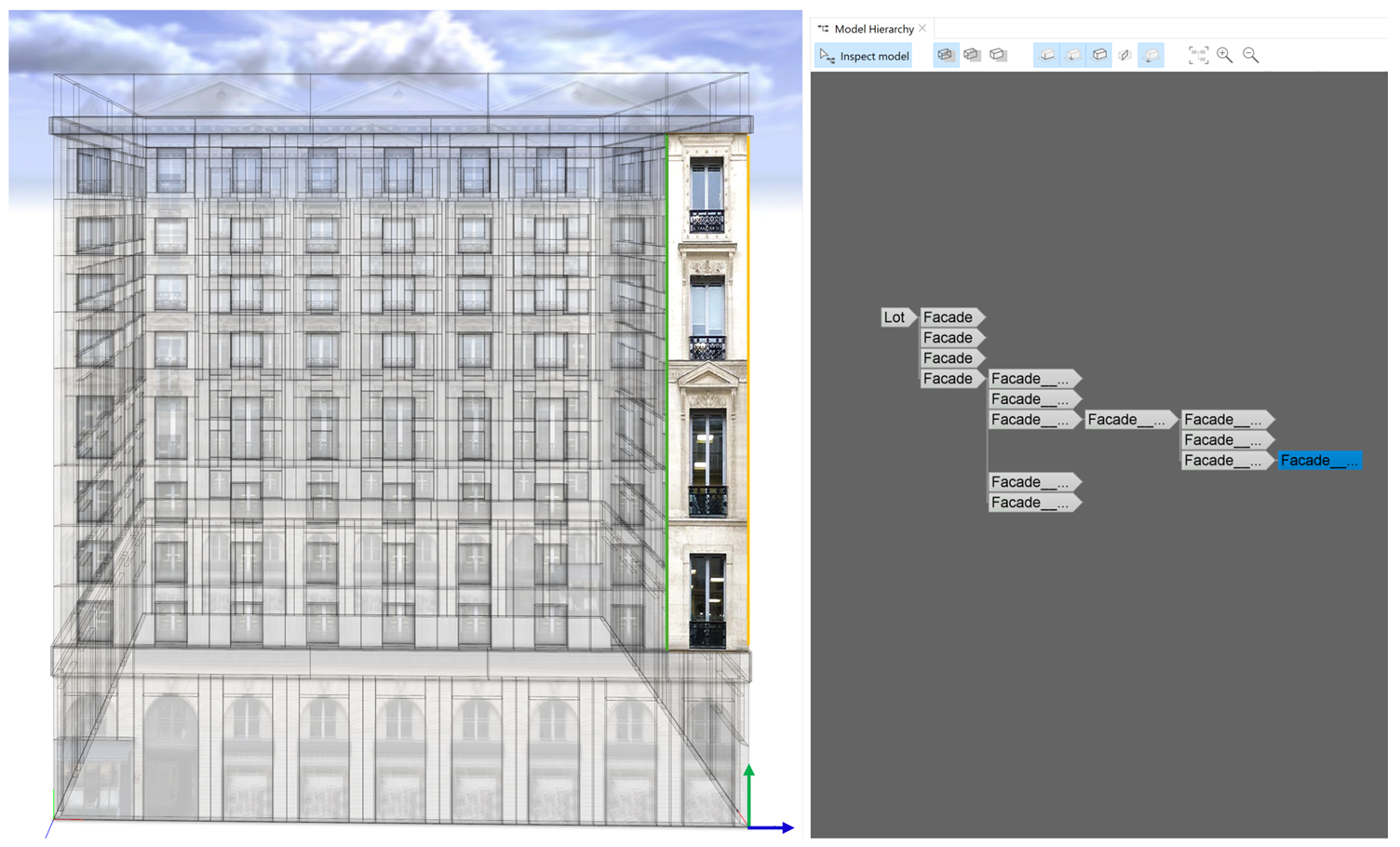Click the frame-entire-hierarchy icon

coord(1198,55)
